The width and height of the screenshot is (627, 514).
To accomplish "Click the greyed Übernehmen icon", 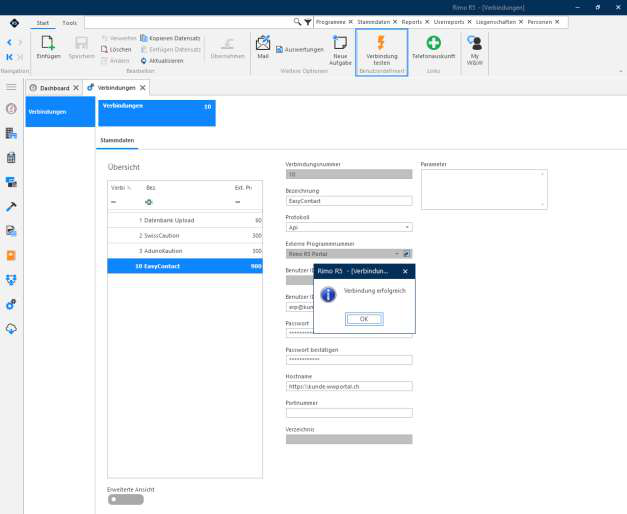I will point(228,43).
